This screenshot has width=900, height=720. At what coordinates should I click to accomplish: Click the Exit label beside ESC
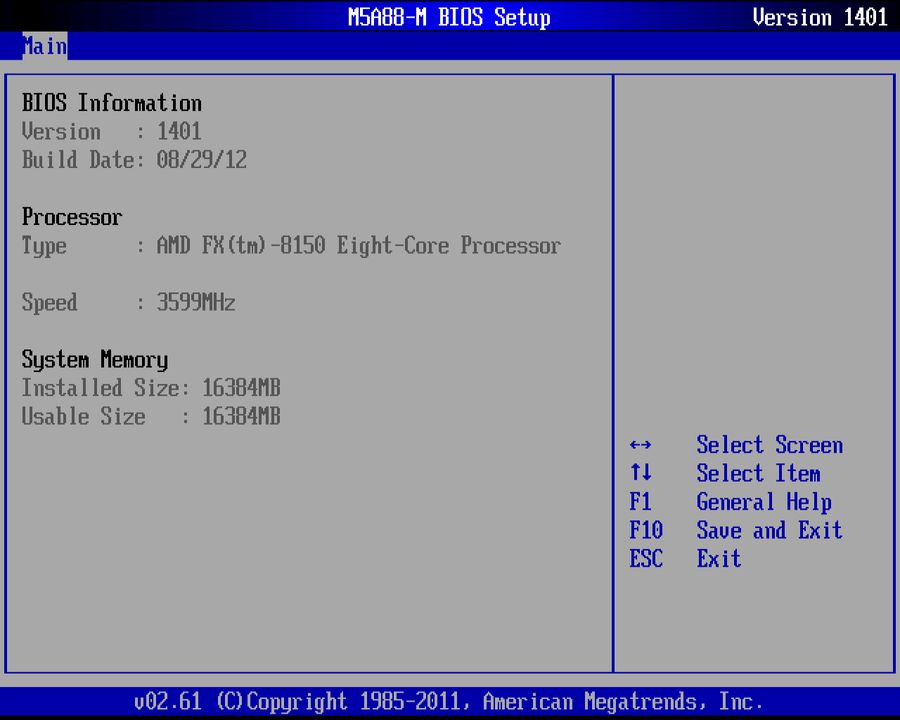coord(719,558)
